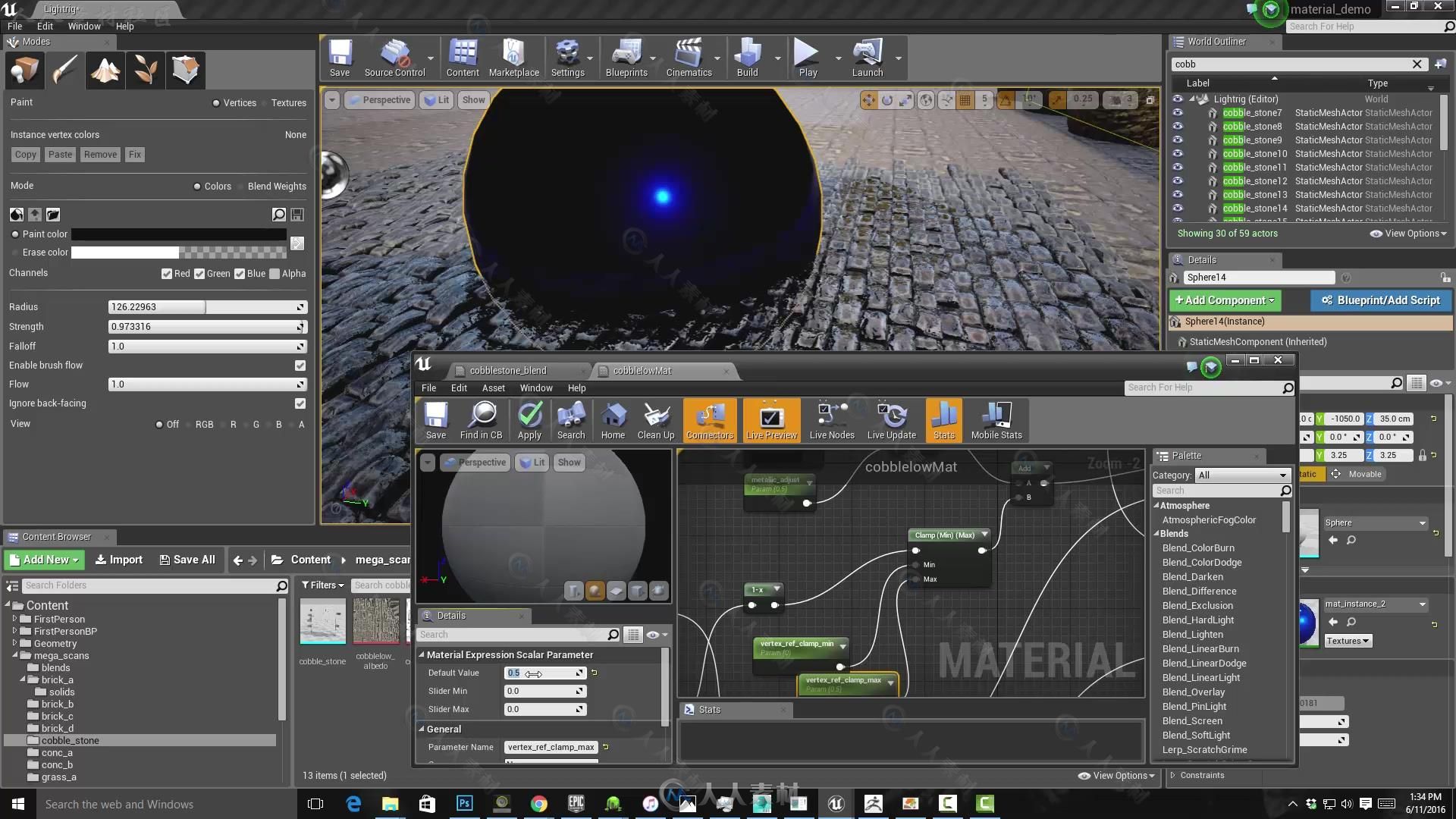Click Blueprint/Add Script button
The height and width of the screenshot is (819, 1456).
coord(1381,300)
